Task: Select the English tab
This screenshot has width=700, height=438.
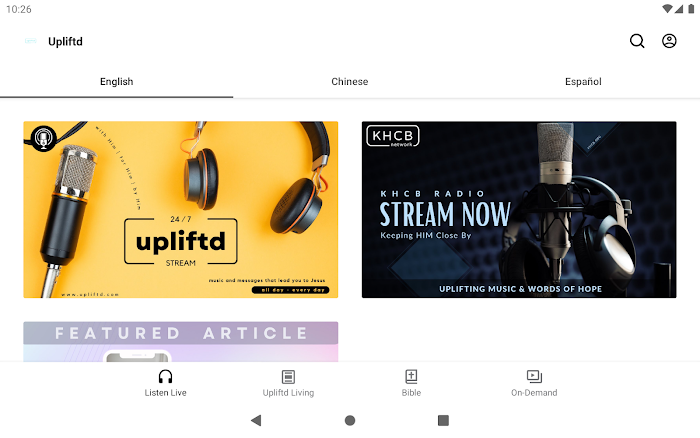Action: tap(117, 82)
